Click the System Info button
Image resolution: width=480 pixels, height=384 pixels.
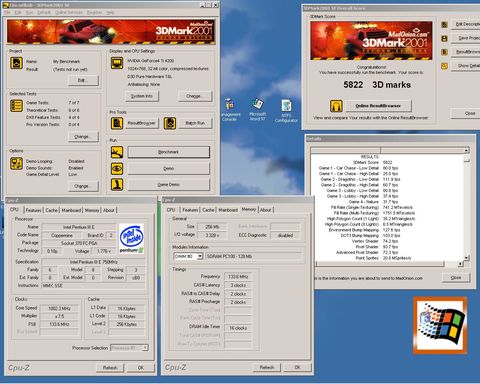[x=142, y=96]
